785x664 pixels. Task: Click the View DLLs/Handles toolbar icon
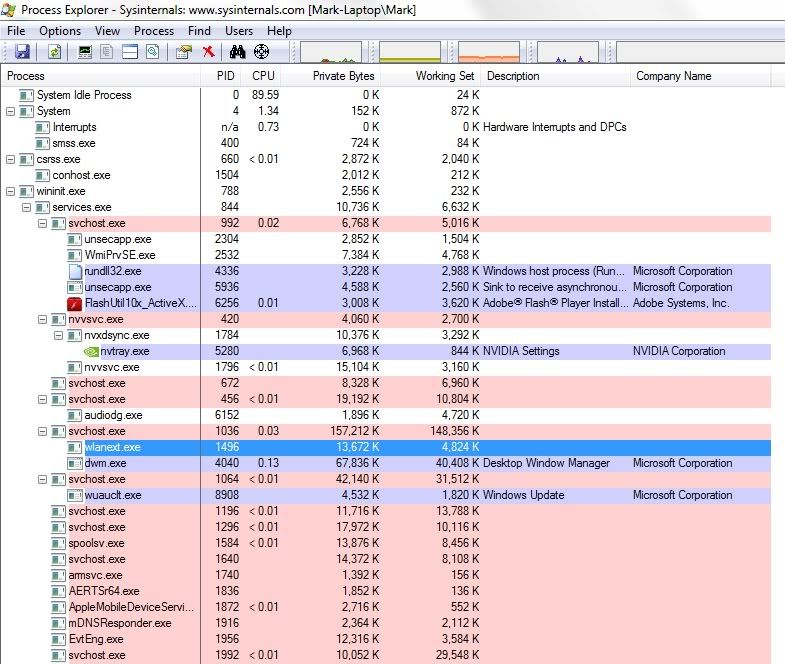click(153, 52)
